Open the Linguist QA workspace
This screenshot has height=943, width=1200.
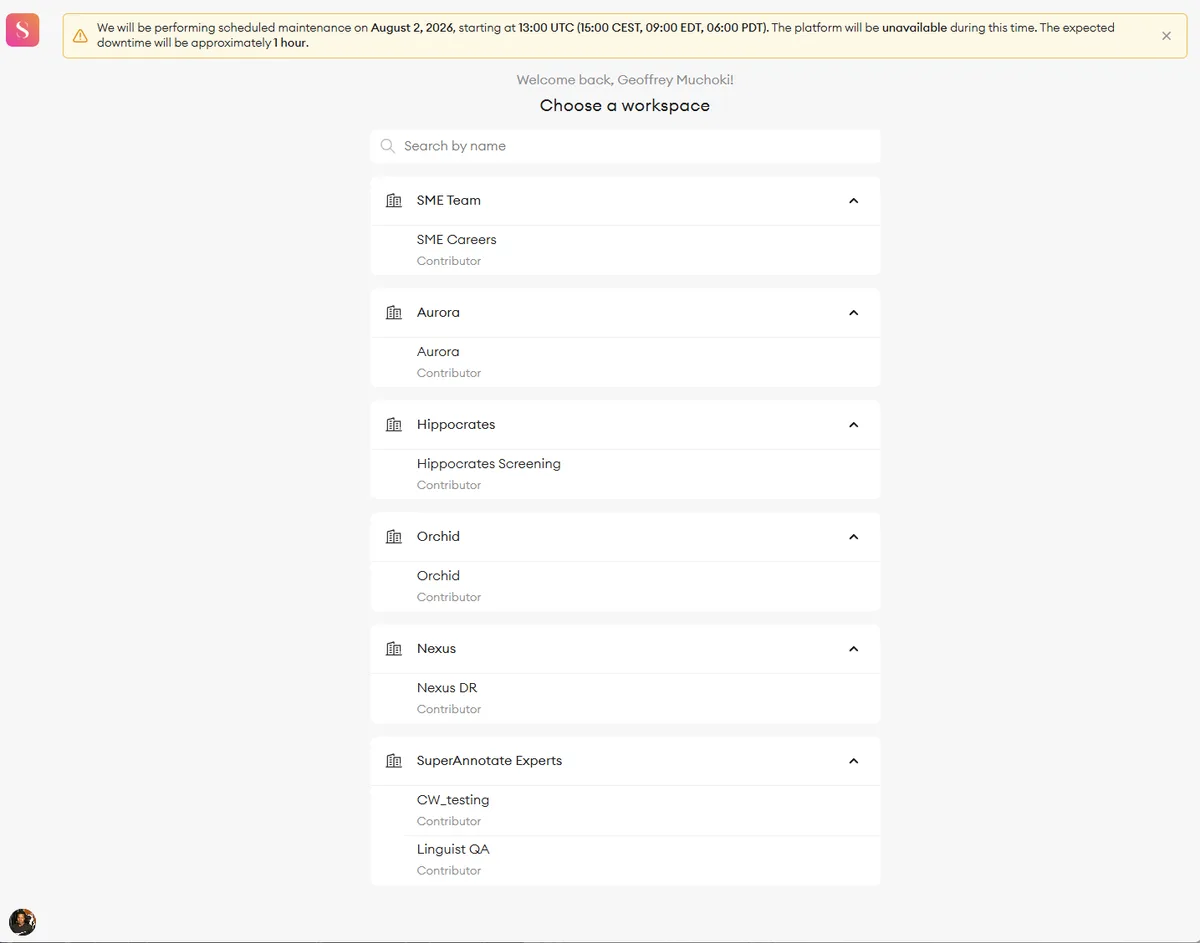(625, 860)
